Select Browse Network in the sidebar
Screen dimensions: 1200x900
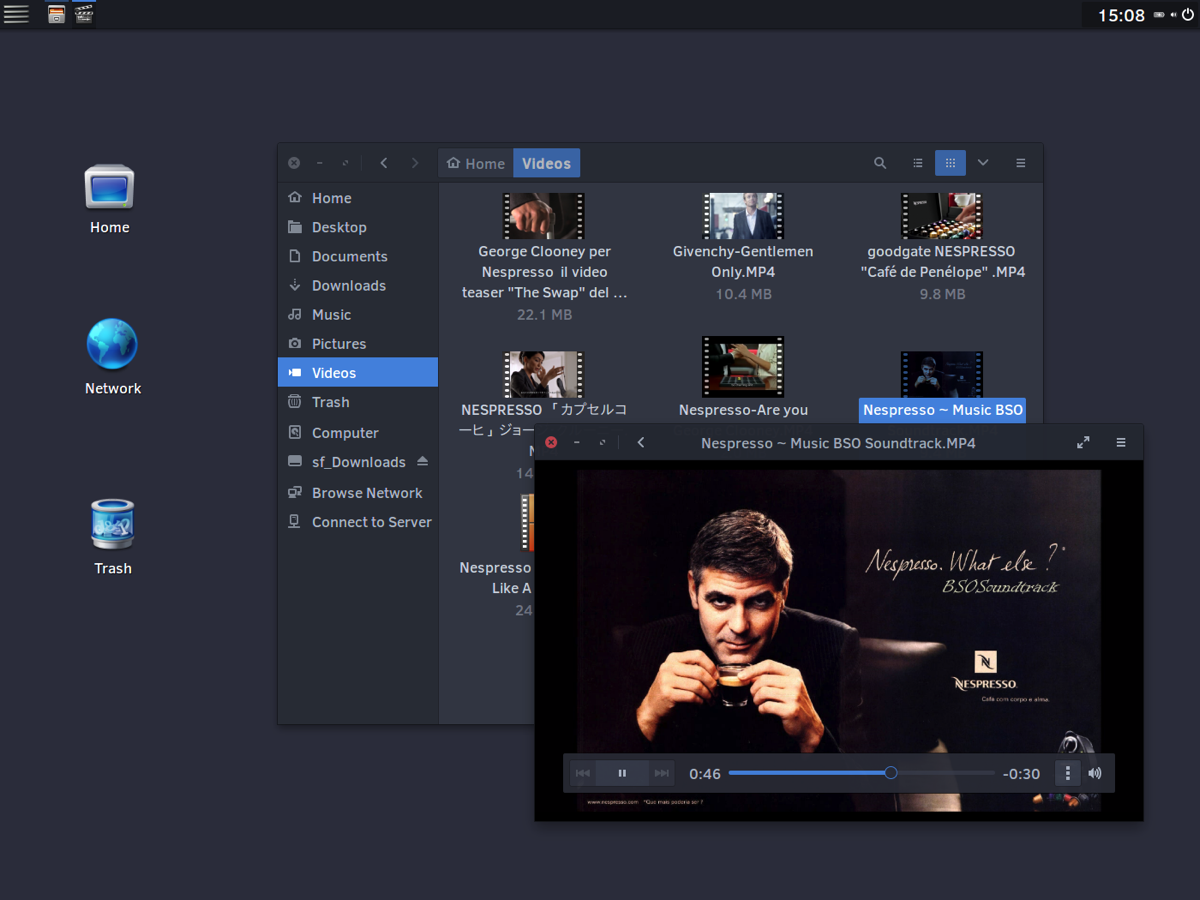coord(358,493)
